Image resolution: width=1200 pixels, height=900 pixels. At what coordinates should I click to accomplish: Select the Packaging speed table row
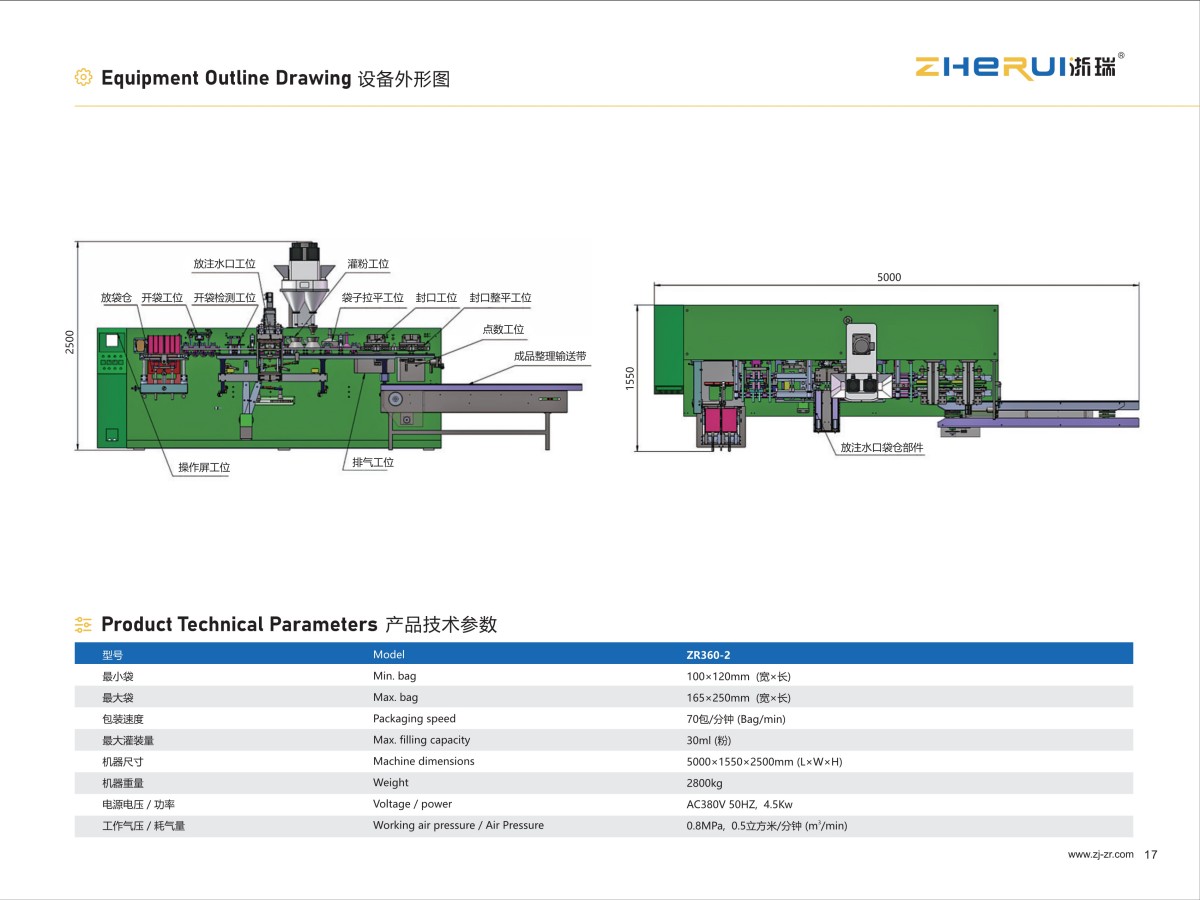click(x=604, y=719)
